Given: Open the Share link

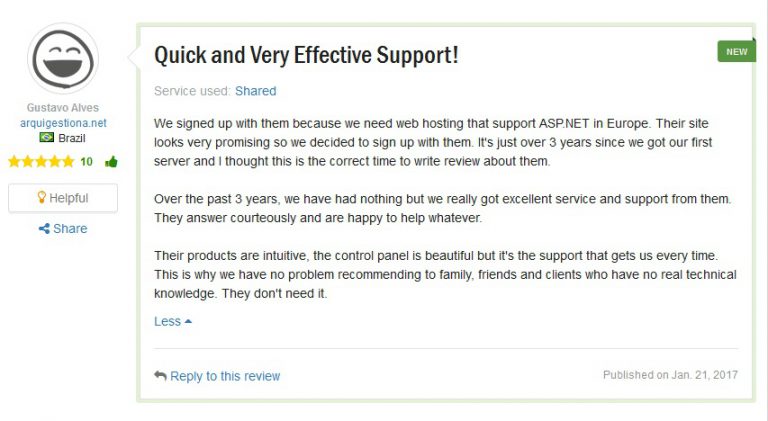Looking at the screenshot, I should pos(69,229).
